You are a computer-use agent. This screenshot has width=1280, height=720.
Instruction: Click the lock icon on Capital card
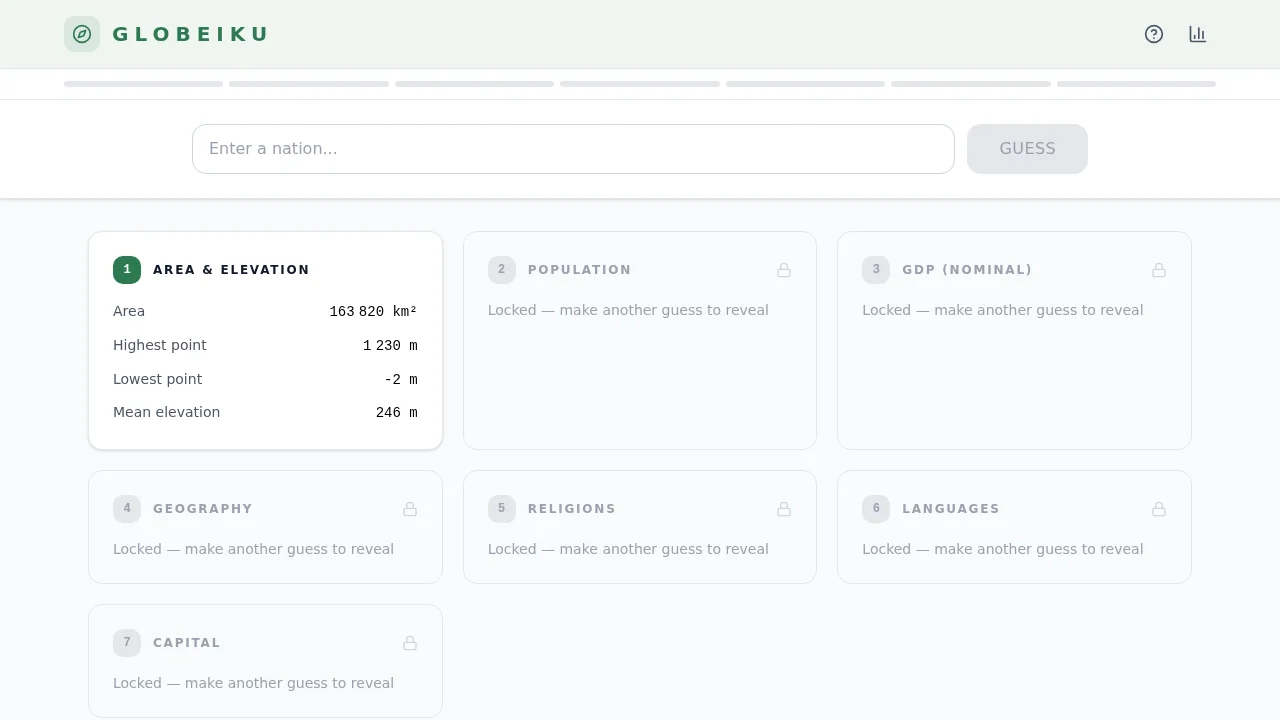click(x=410, y=643)
